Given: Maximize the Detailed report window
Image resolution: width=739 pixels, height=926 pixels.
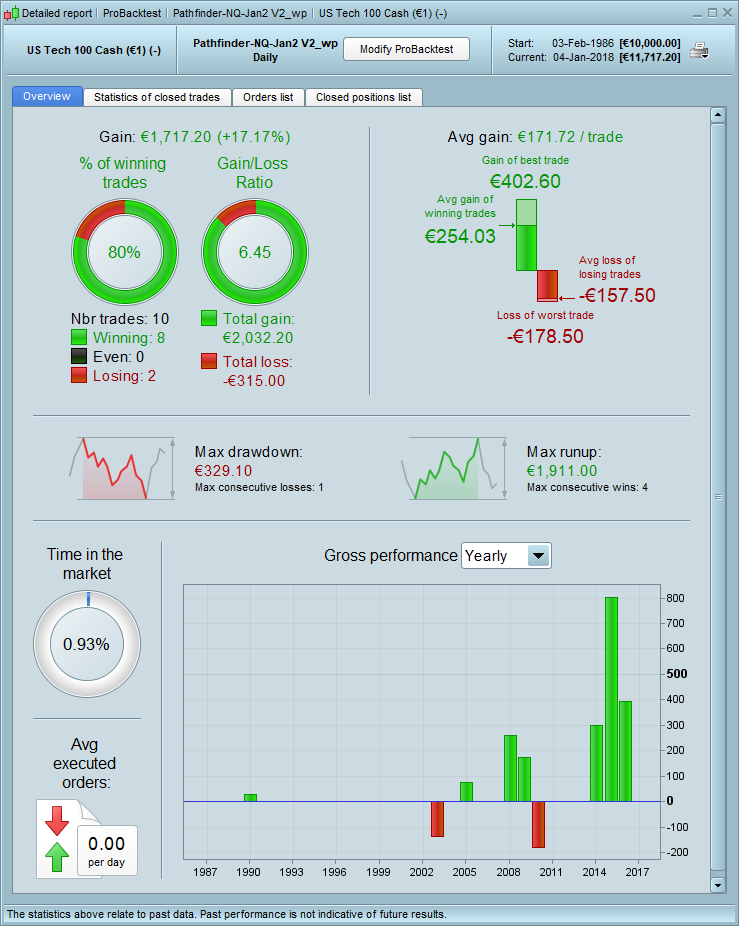Looking at the screenshot, I should coord(712,13).
